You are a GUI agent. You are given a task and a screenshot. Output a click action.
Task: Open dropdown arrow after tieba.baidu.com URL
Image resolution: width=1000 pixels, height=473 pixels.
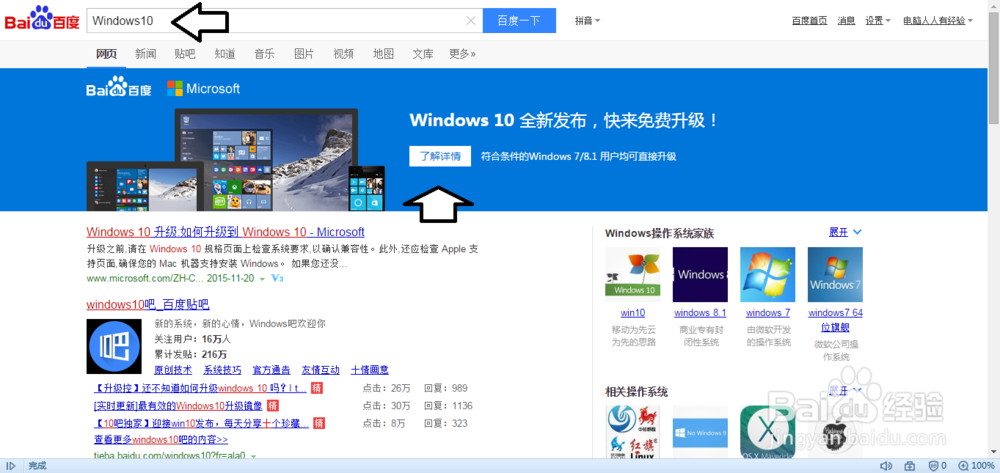pos(253,456)
